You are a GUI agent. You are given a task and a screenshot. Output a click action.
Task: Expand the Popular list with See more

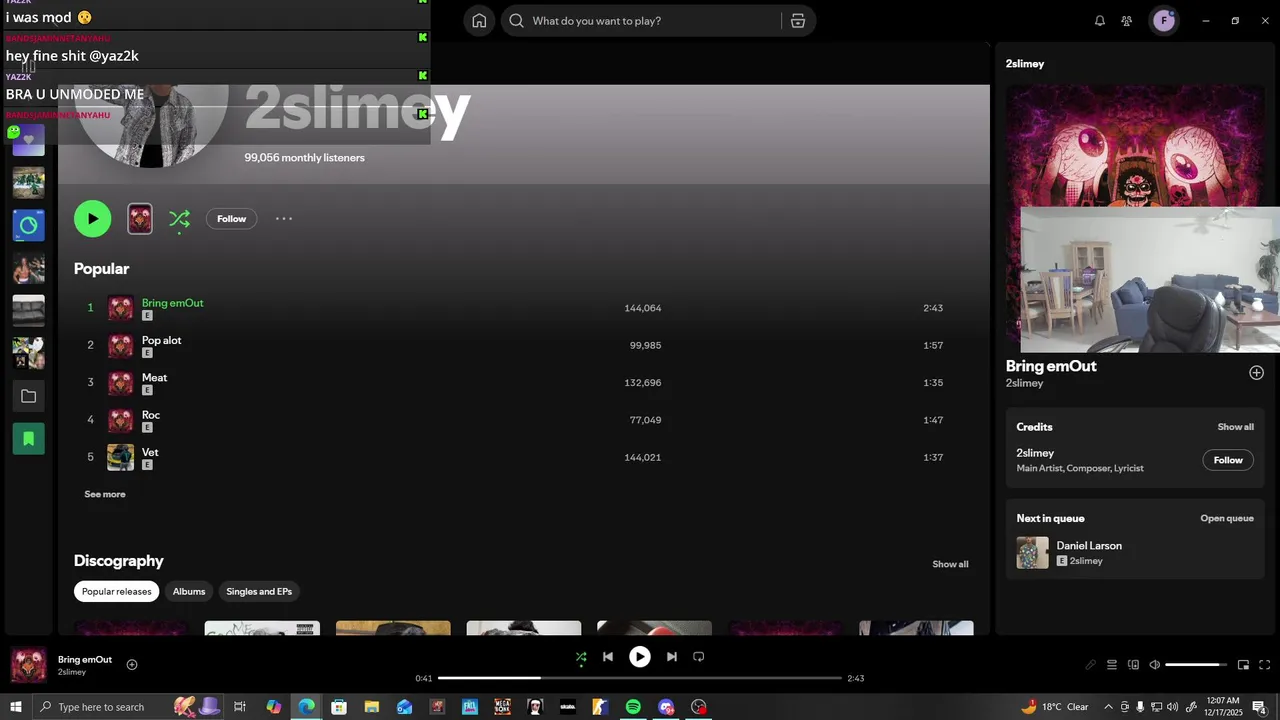pos(105,494)
